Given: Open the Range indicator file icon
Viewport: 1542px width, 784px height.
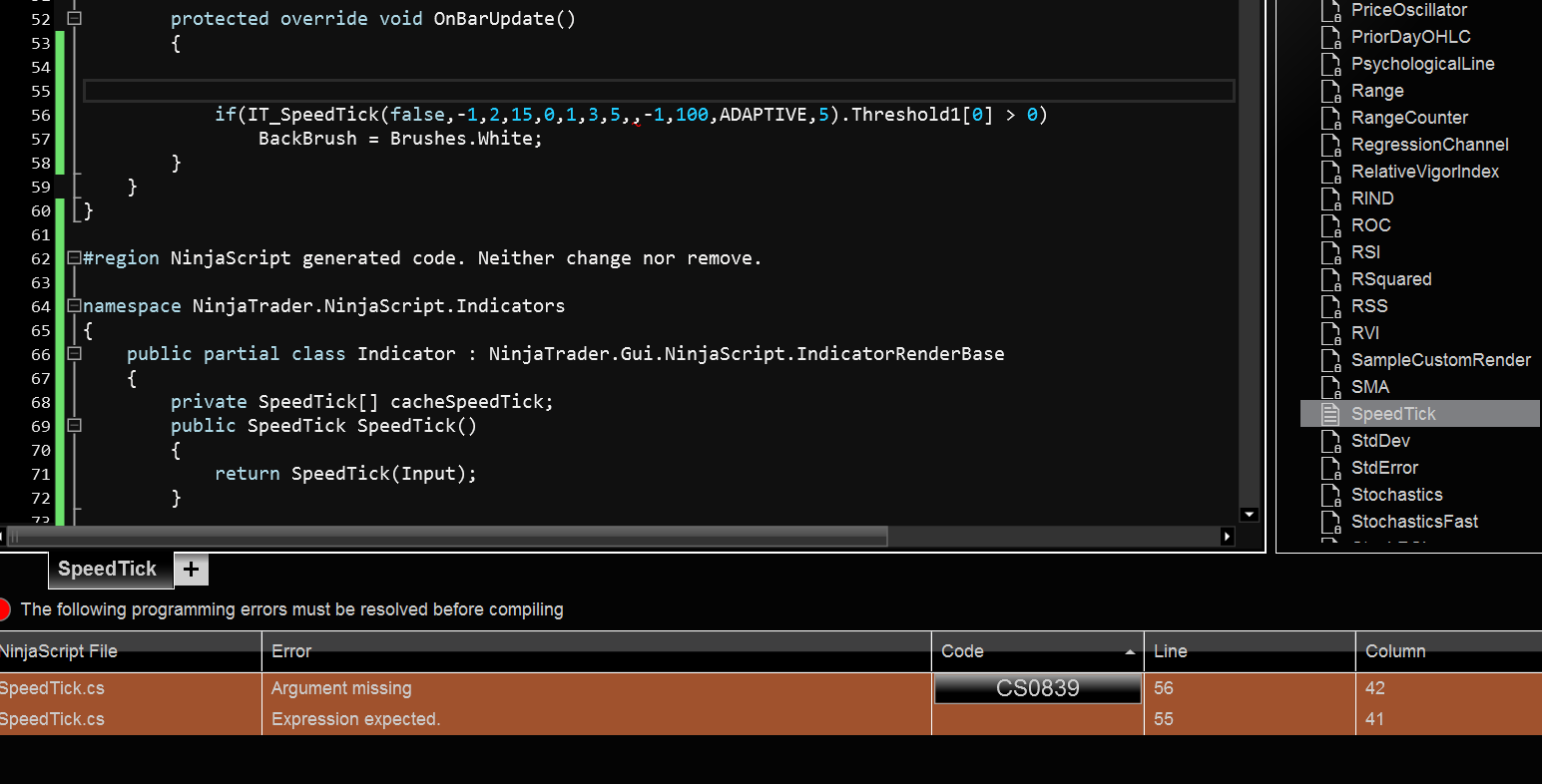Looking at the screenshot, I should click(1330, 91).
